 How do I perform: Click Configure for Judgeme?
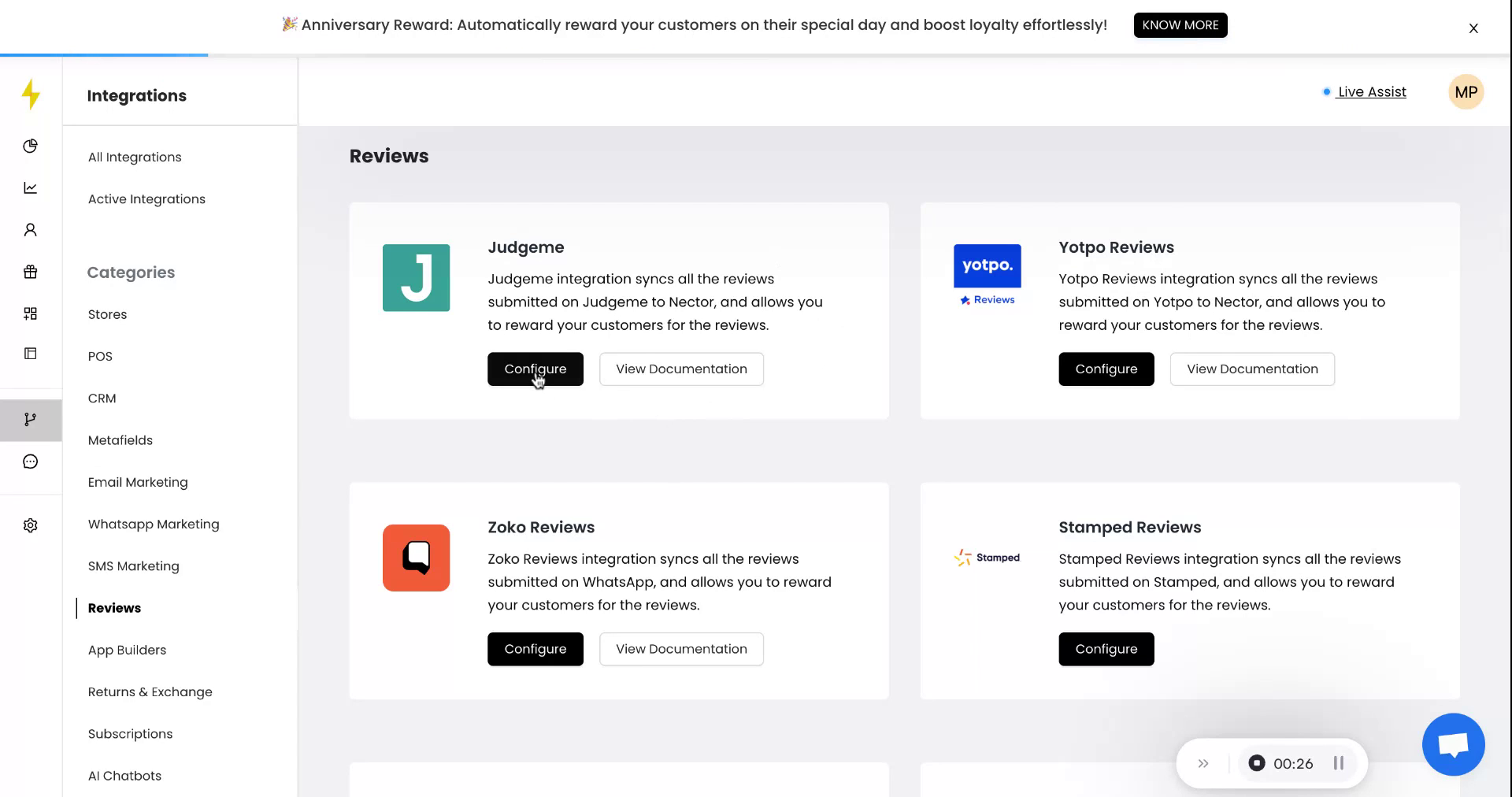coord(535,369)
